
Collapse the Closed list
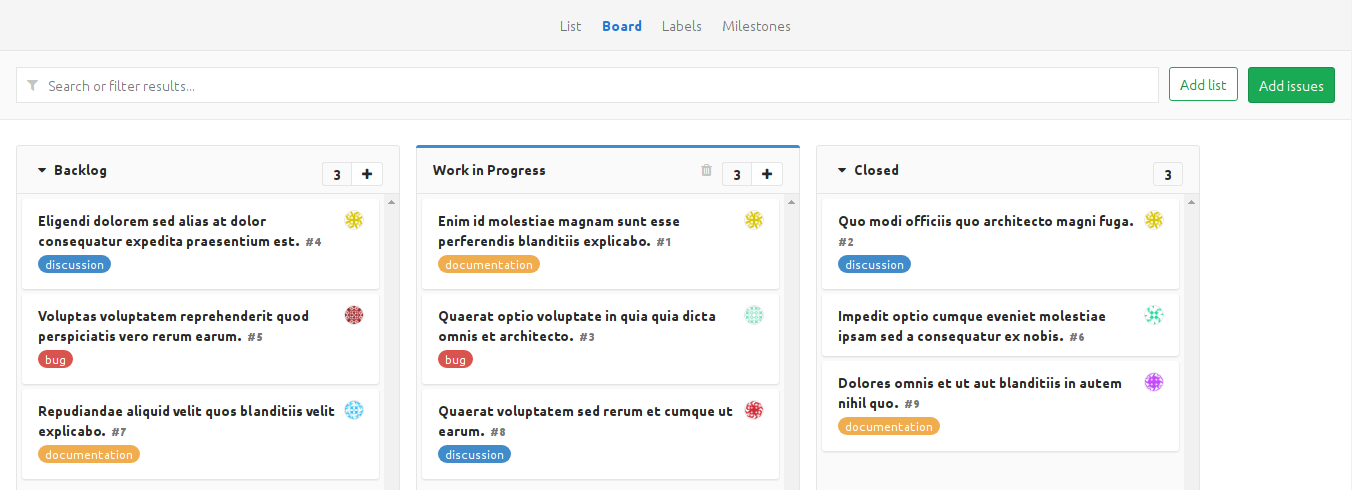pyautogui.click(x=842, y=171)
